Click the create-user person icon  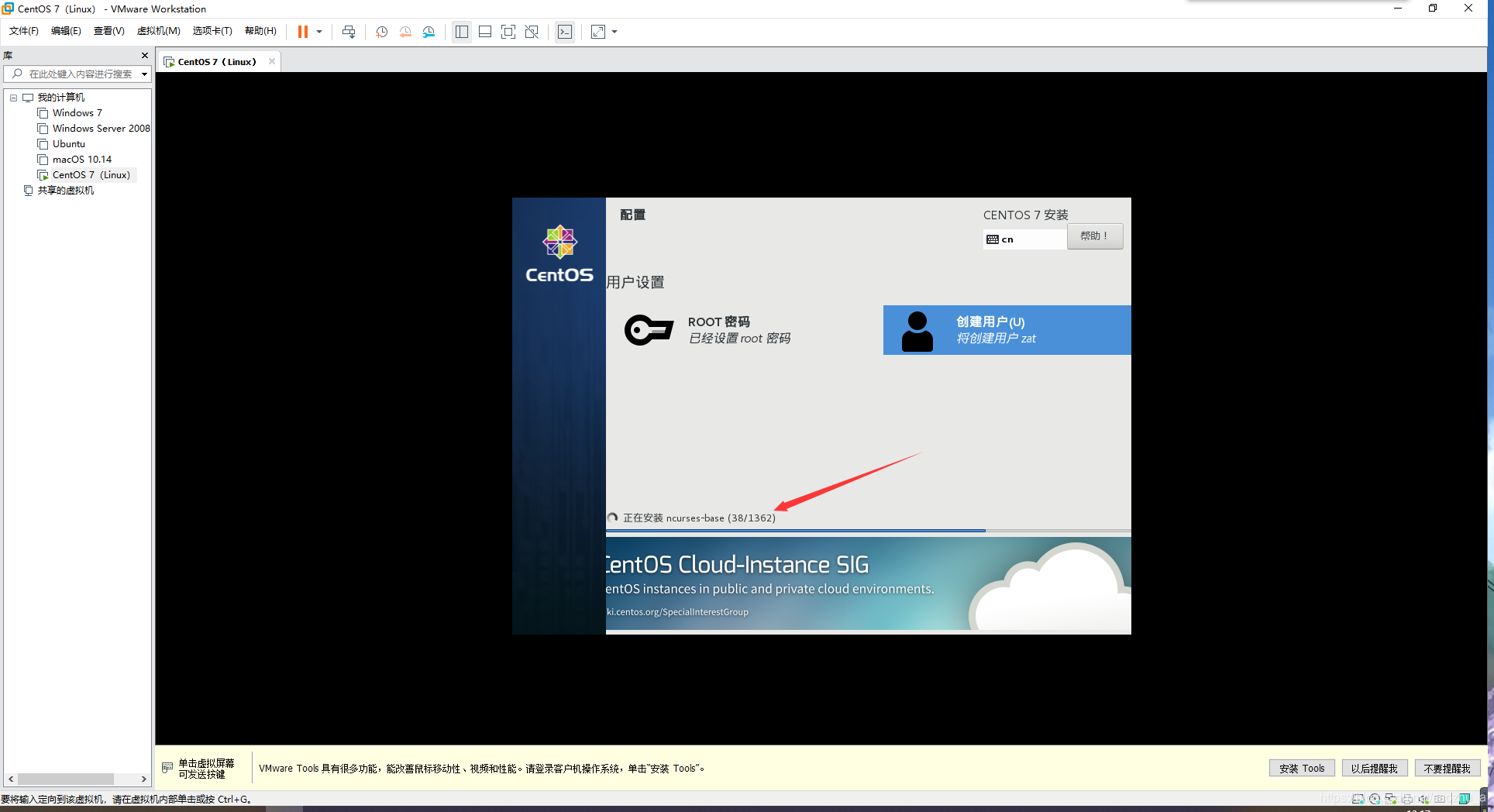pos(917,332)
